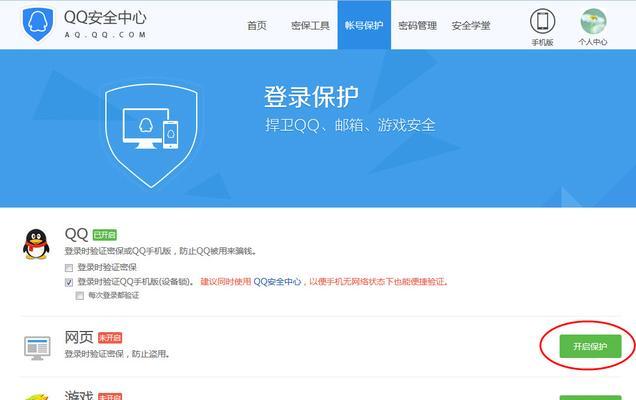
Task: Click the 捍卫QQ、邮箱、游戏安全 subtitle
Action: 350,125
